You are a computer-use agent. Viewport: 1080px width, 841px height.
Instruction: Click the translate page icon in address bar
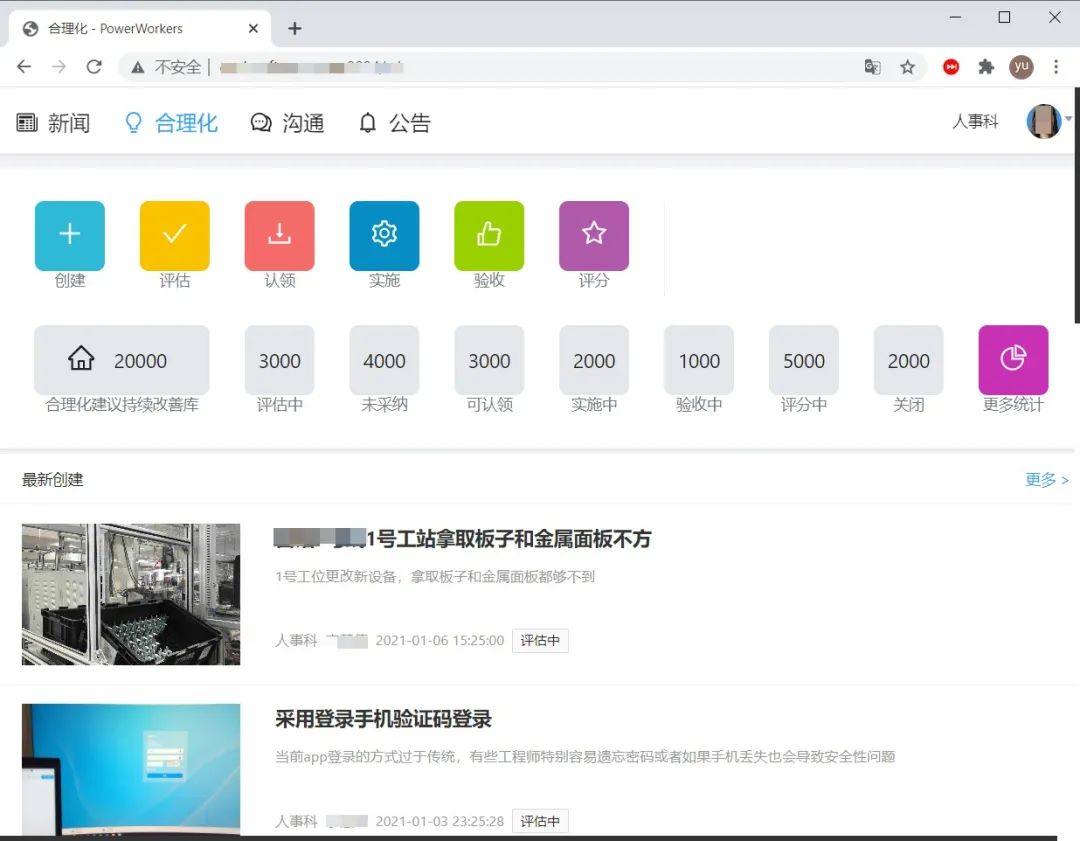(873, 67)
